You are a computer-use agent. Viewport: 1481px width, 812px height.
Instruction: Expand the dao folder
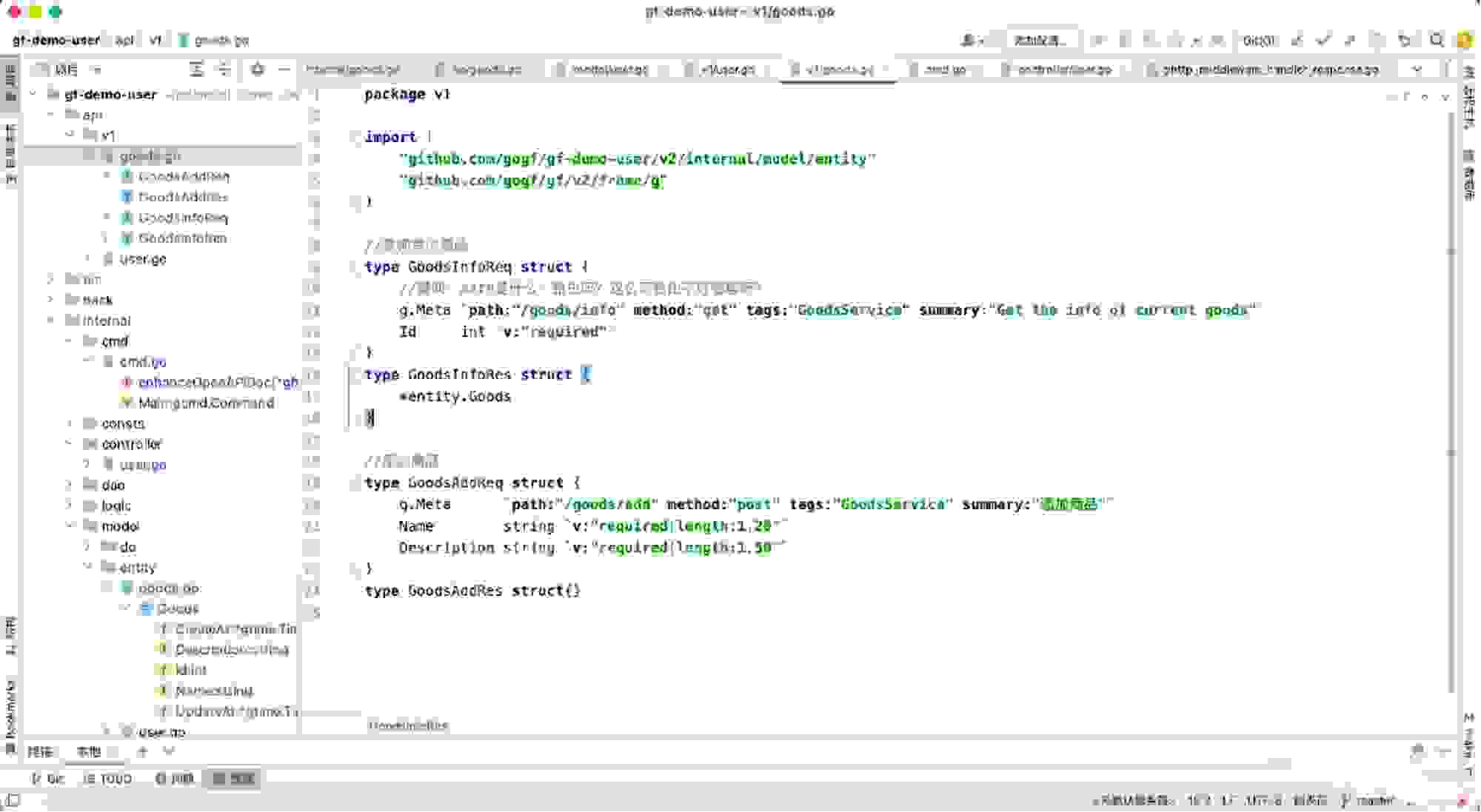[70, 485]
